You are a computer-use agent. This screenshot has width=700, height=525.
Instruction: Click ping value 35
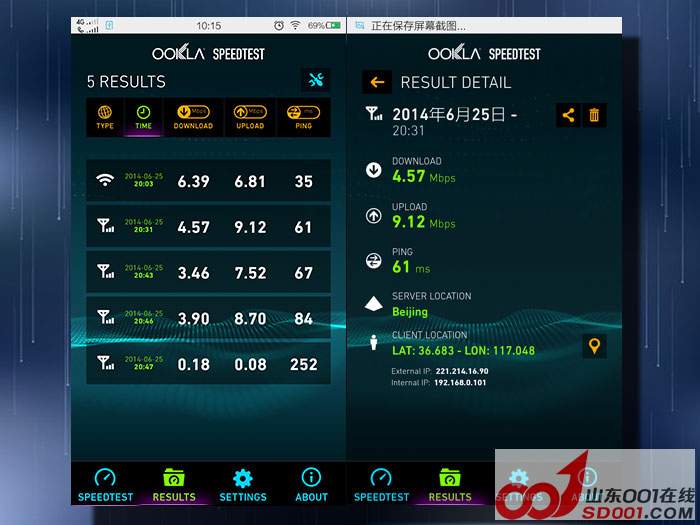point(304,182)
